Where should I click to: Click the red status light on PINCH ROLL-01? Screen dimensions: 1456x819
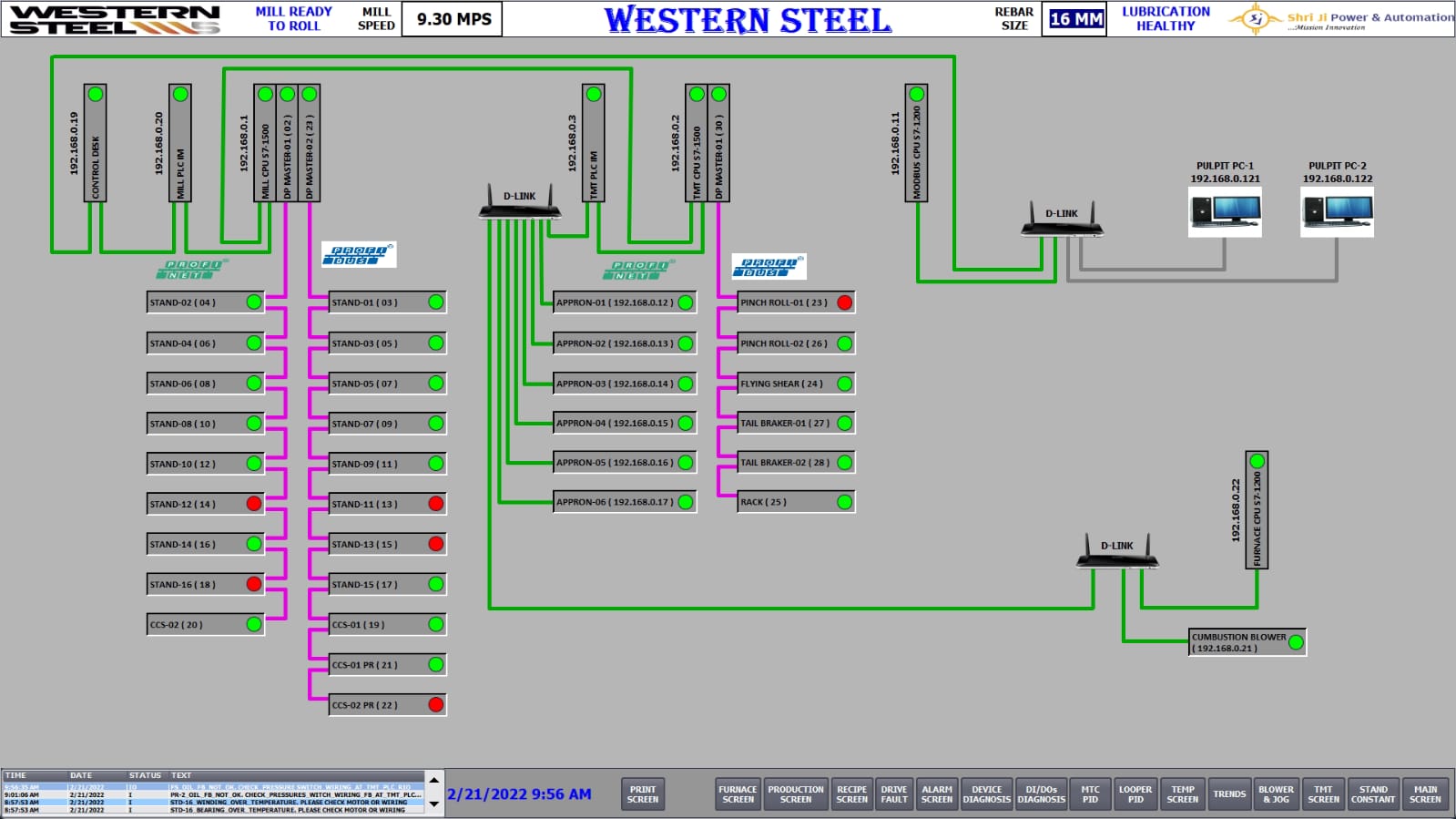pyautogui.click(x=845, y=302)
